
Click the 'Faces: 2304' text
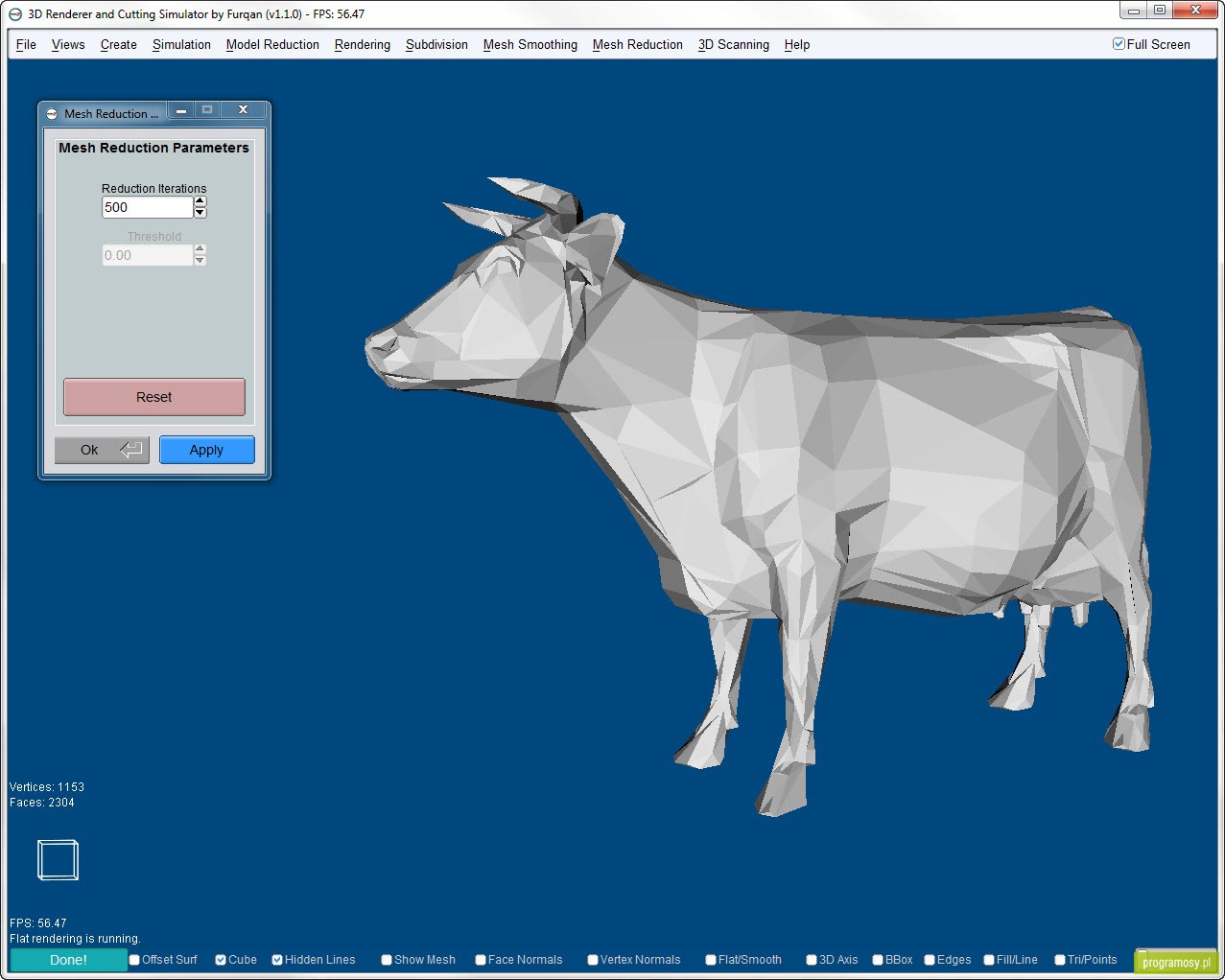[x=42, y=803]
